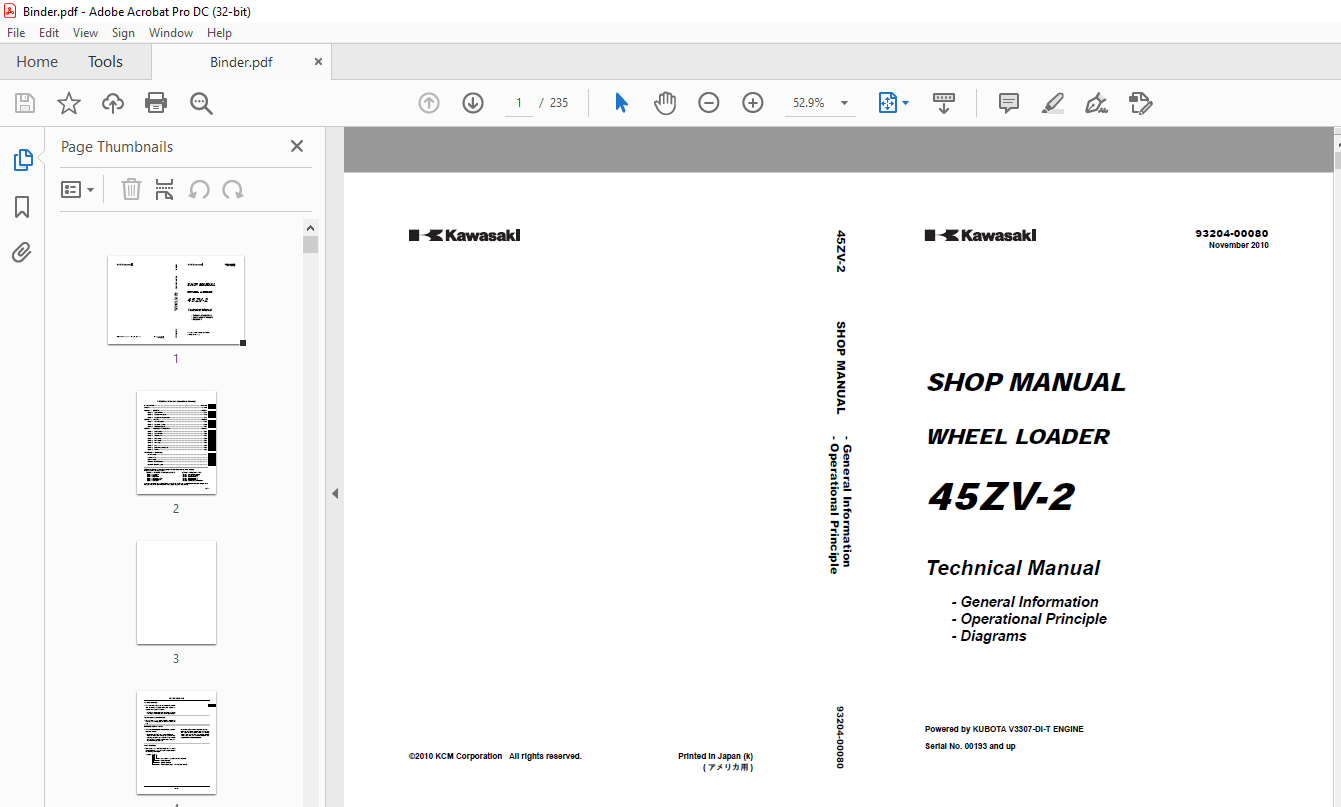Open the Sign document pen icon

click(1096, 103)
